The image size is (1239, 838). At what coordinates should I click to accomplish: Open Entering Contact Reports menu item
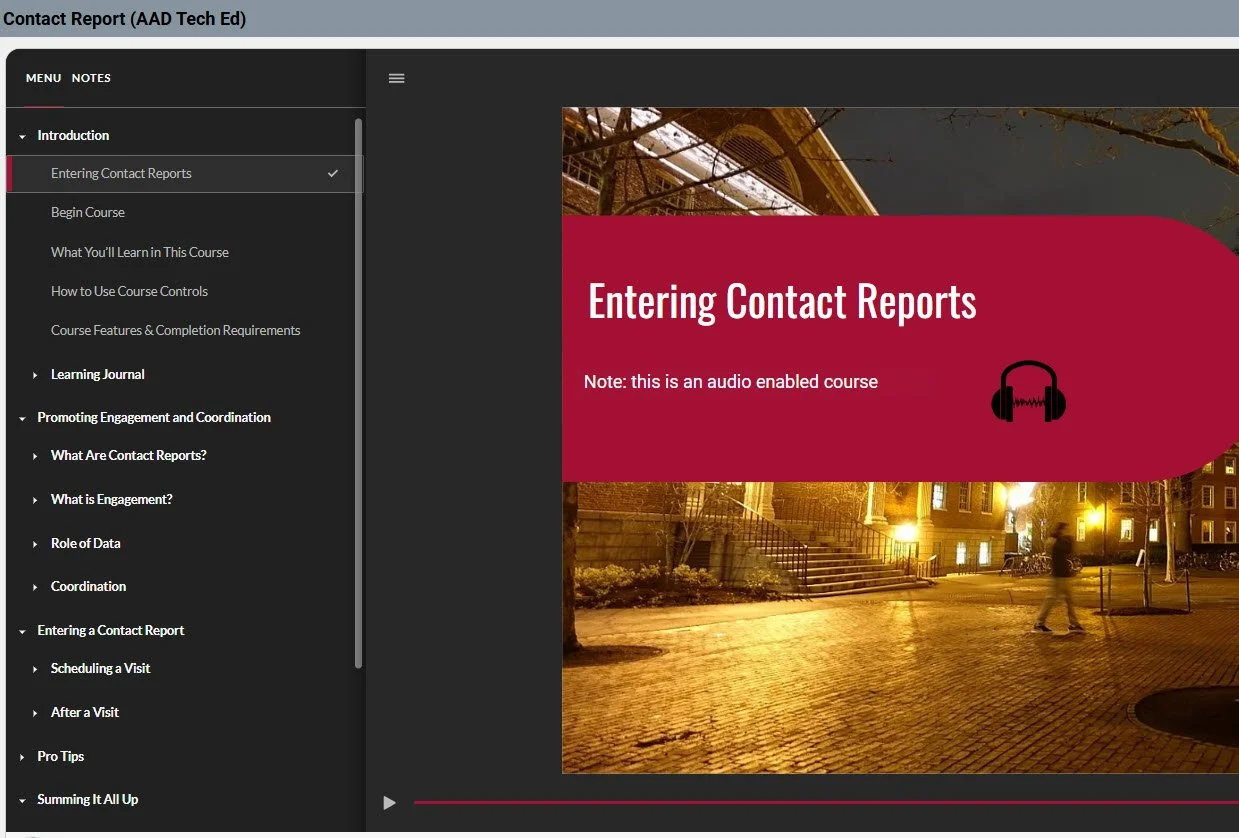(x=185, y=174)
